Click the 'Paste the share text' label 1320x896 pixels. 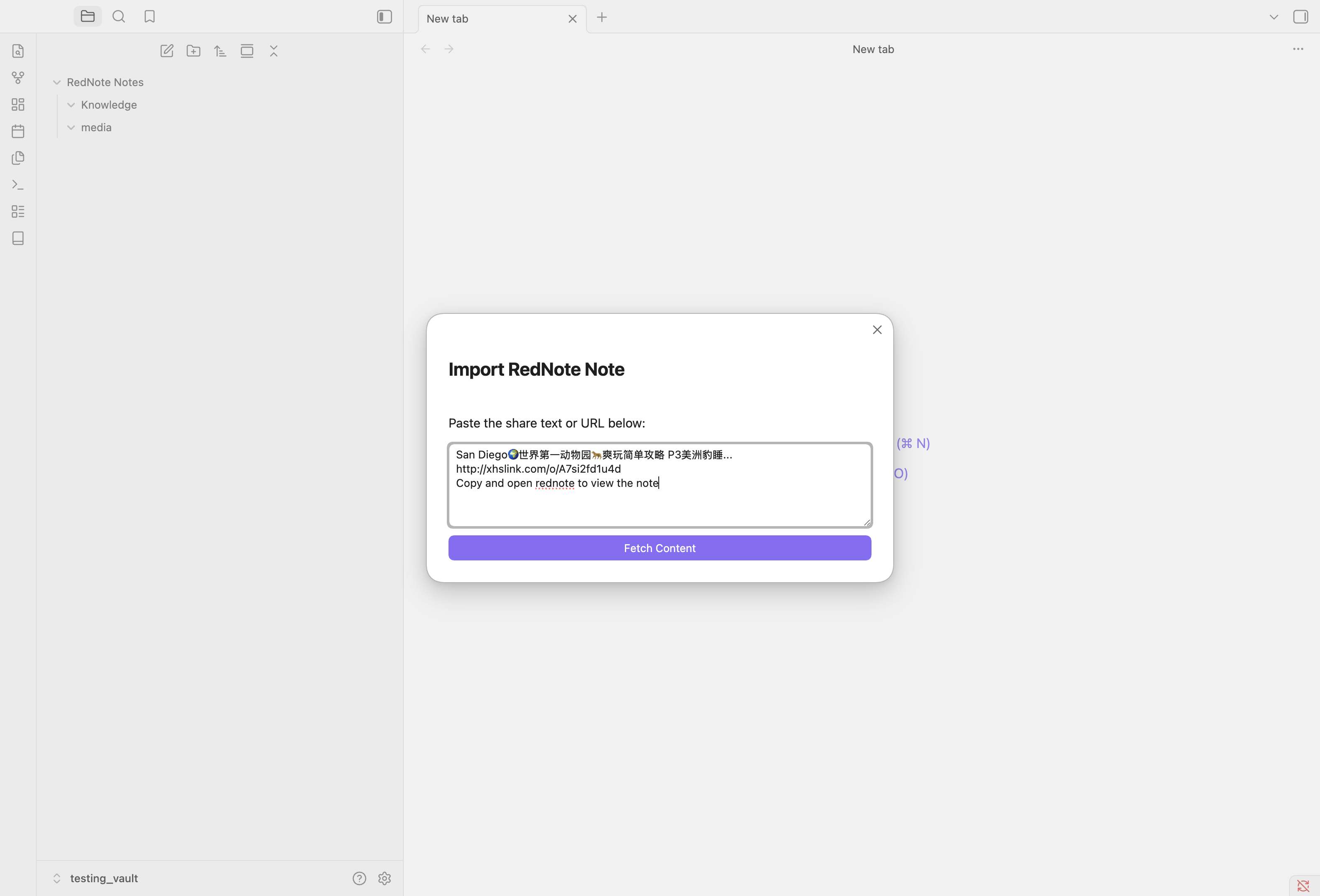click(x=546, y=423)
